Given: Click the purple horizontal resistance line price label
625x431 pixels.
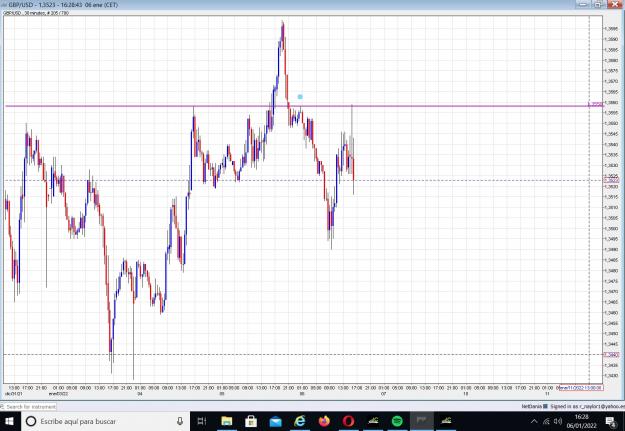Looking at the screenshot, I should 596,104.
